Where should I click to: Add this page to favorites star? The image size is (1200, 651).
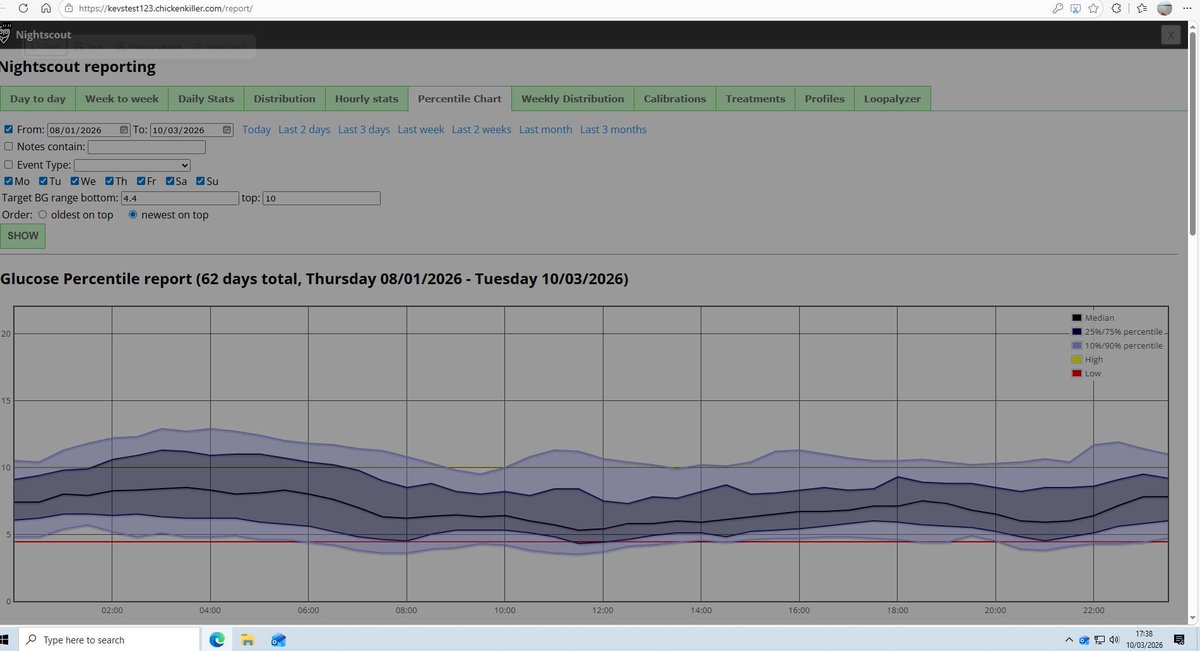(x=1094, y=8)
